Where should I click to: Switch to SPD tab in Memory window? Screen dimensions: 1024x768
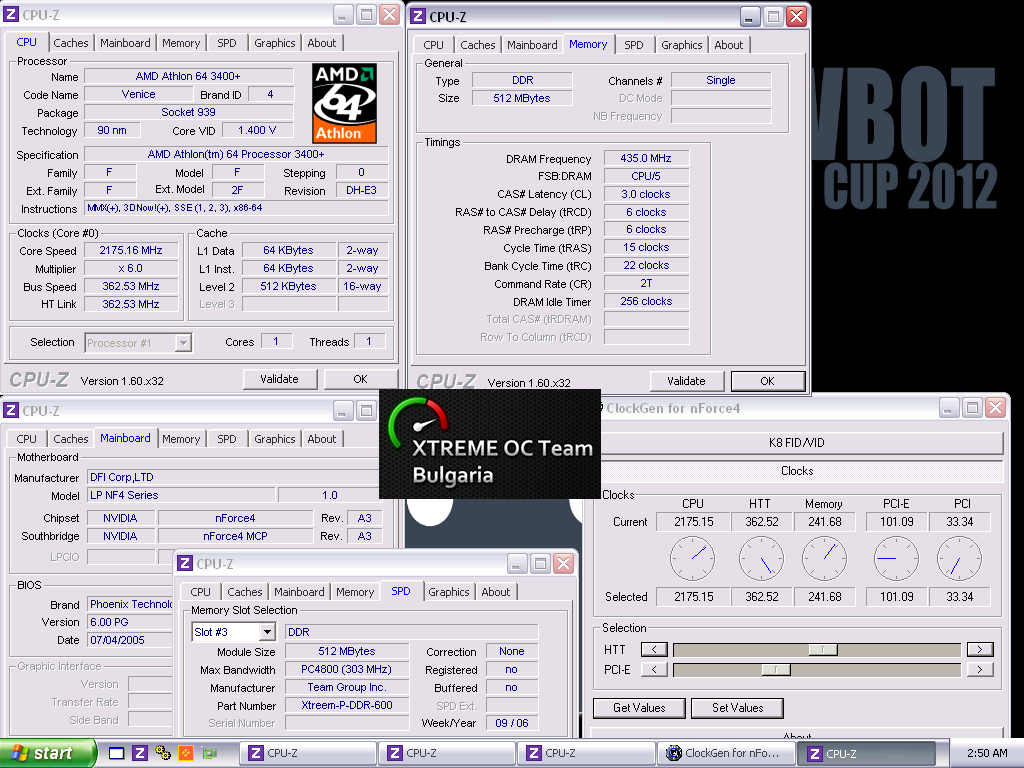click(633, 45)
